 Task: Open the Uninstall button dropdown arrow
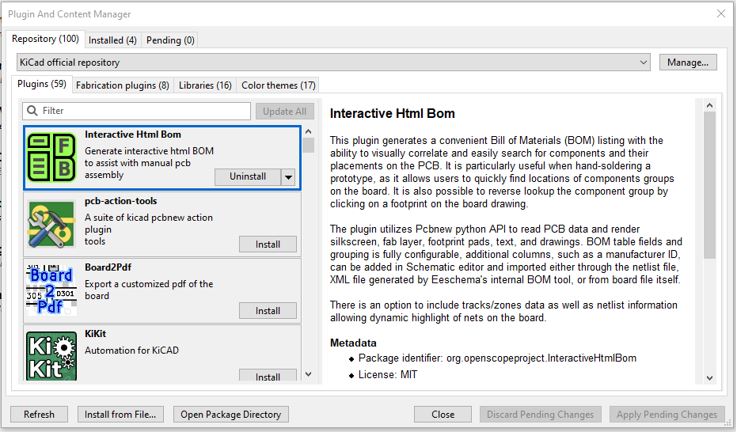288,176
